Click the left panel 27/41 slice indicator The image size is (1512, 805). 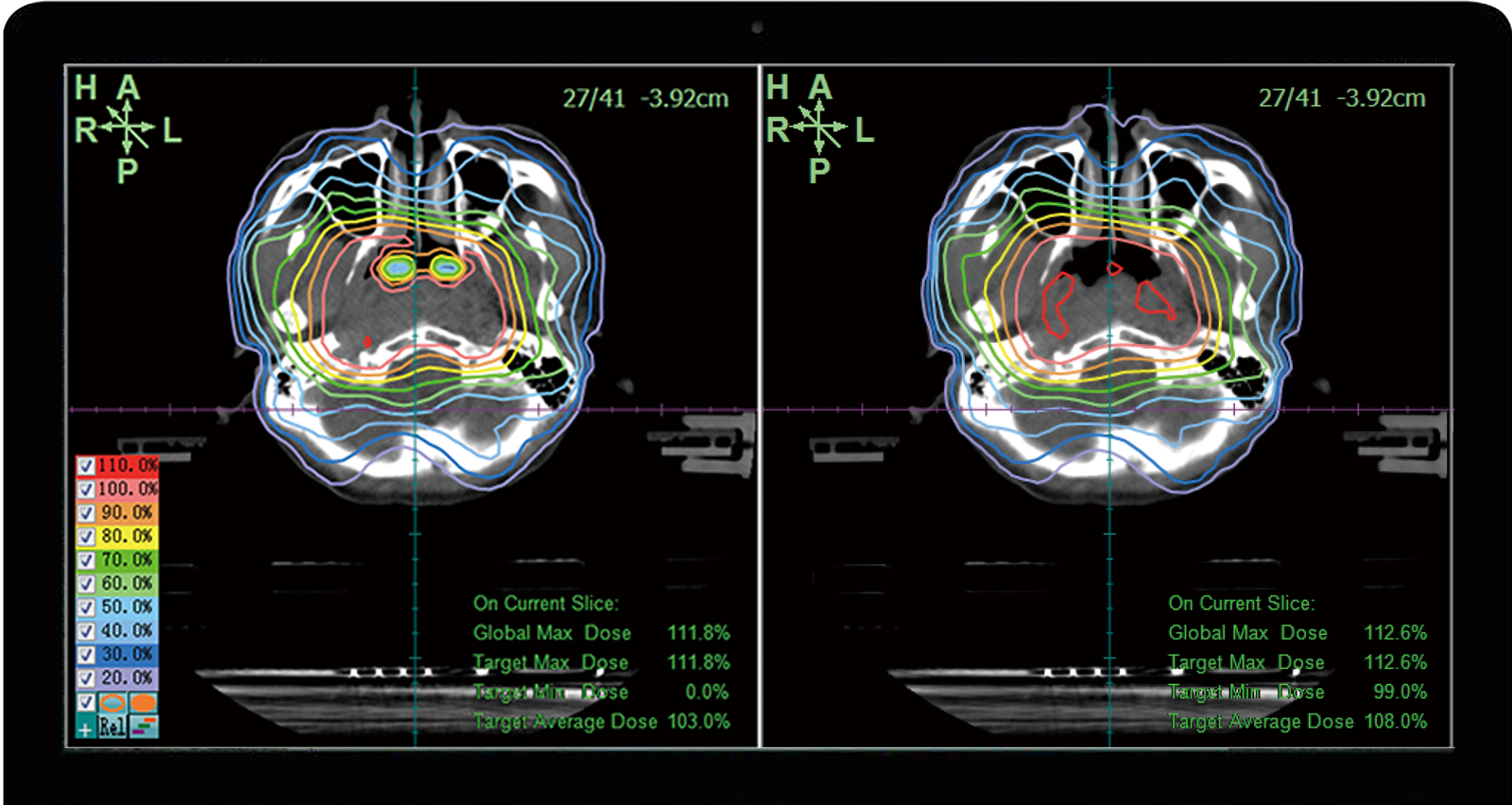593,98
